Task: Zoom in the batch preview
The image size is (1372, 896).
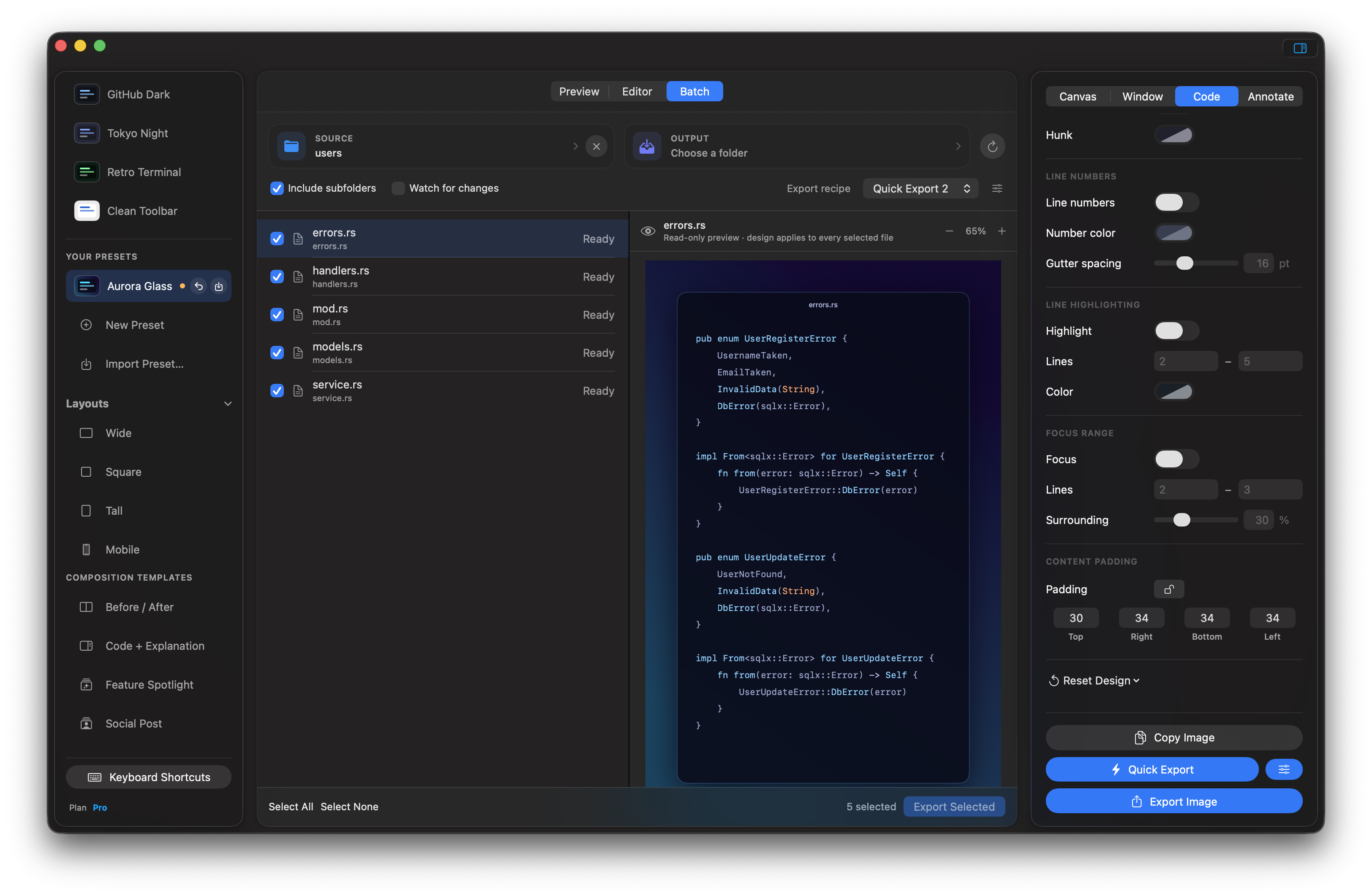Action: (1002, 231)
